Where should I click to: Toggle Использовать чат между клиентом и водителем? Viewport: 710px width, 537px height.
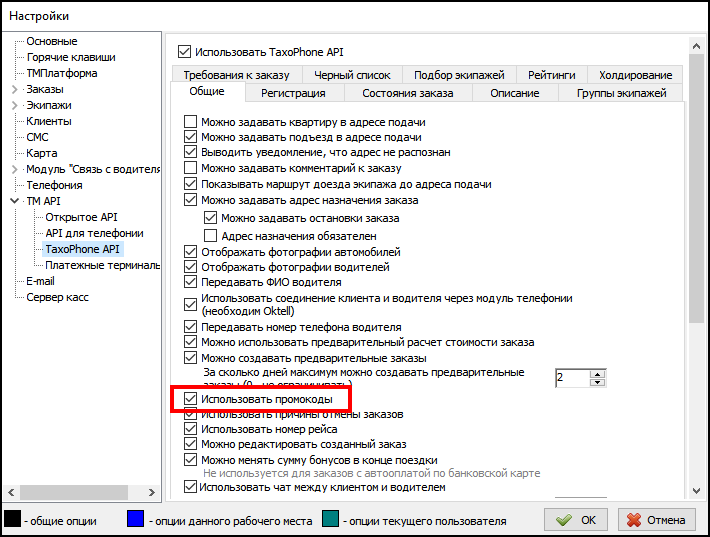190,487
